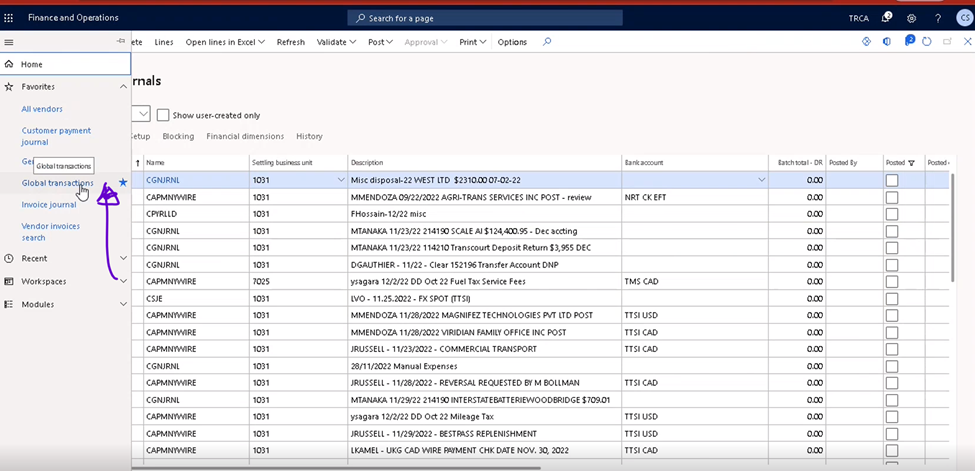
Task: Open the Help question mark
Action: [938, 18]
